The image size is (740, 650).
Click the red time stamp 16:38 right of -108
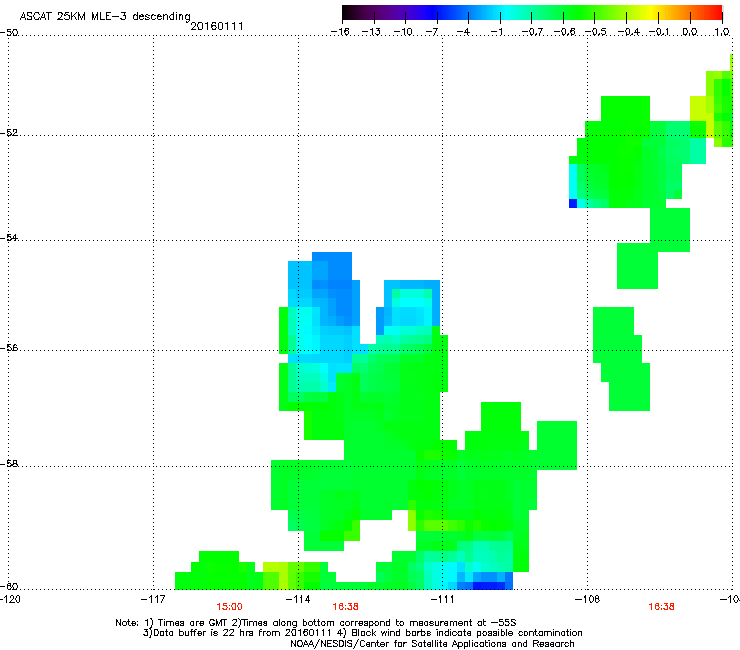[661, 607]
